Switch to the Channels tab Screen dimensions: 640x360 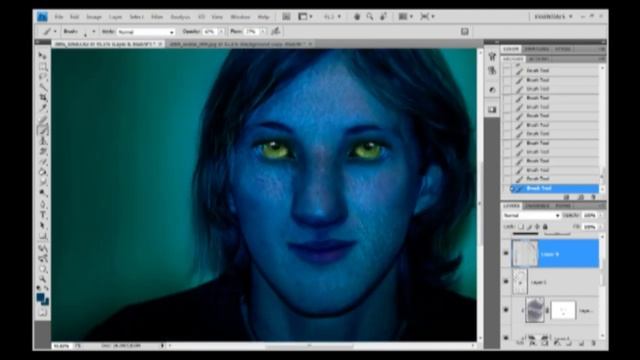pyautogui.click(x=537, y=206)
